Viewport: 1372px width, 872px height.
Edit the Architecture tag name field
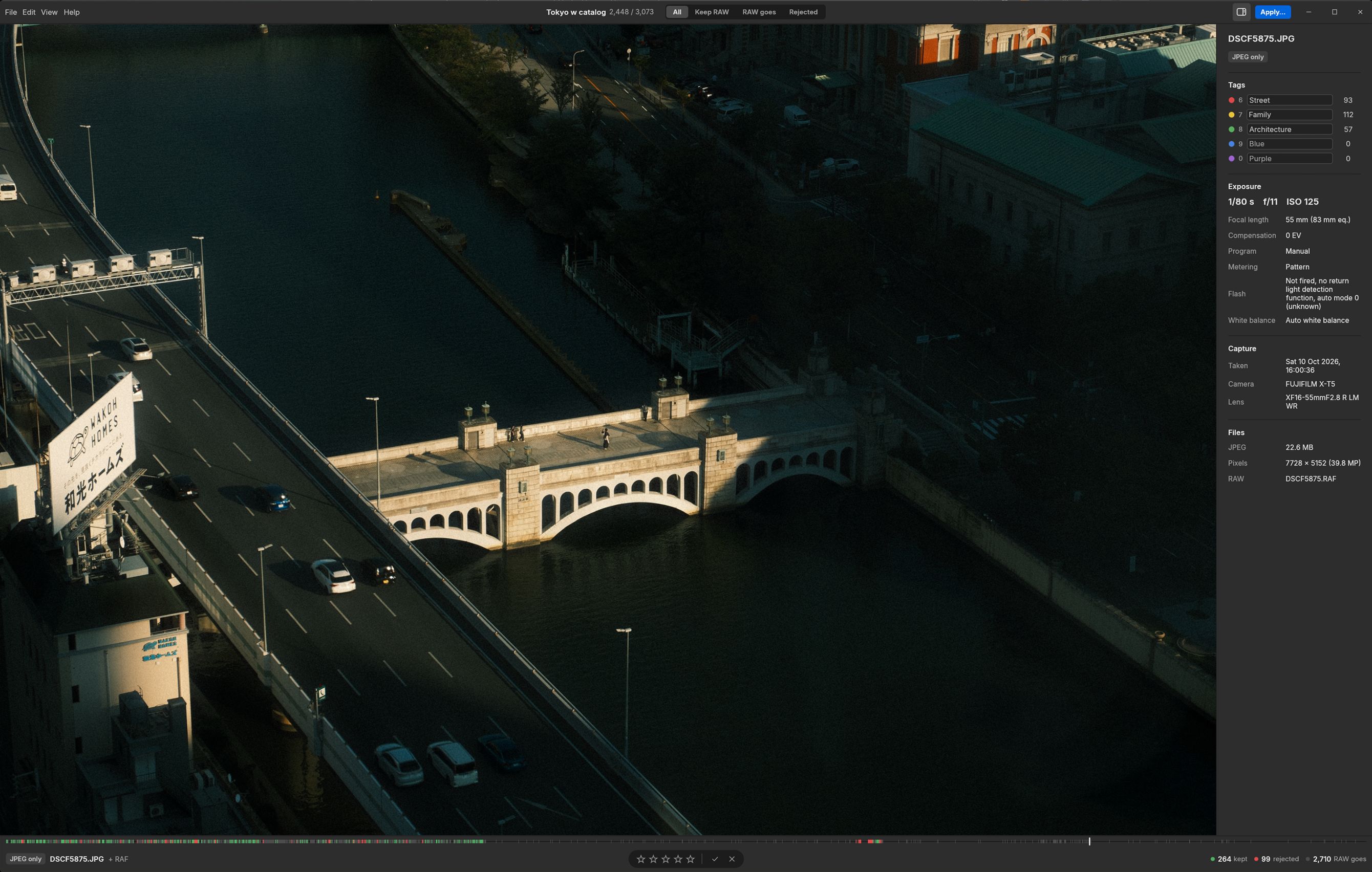tap(1290, 129)
